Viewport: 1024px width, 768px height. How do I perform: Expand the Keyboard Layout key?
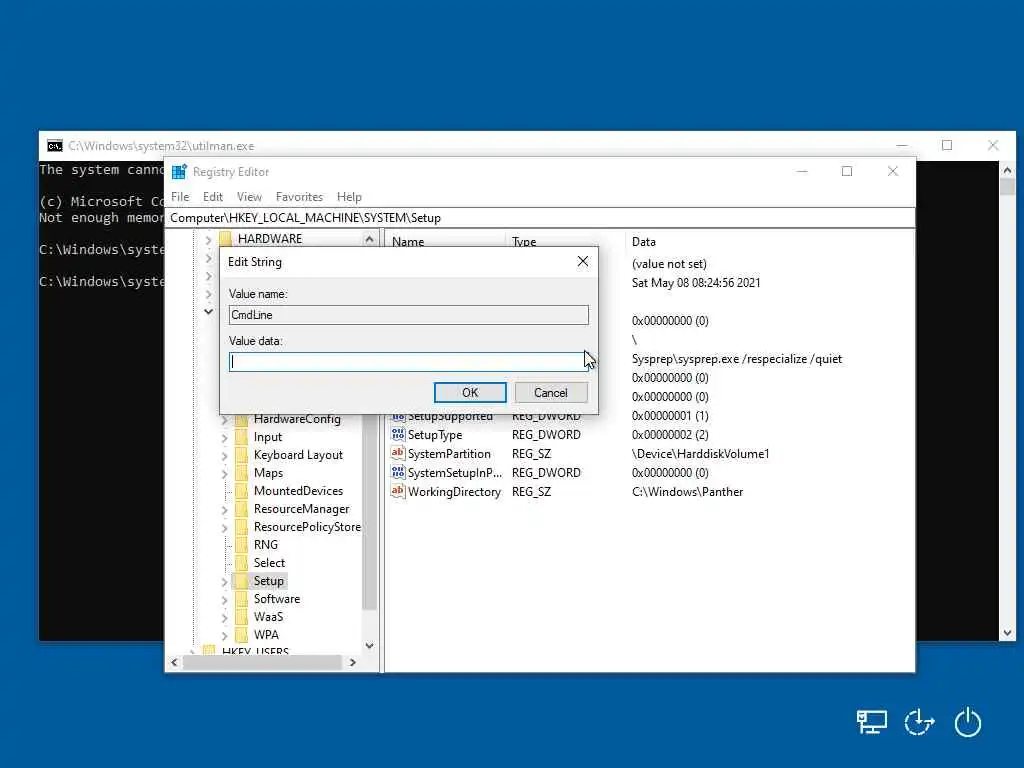point(225,456)
